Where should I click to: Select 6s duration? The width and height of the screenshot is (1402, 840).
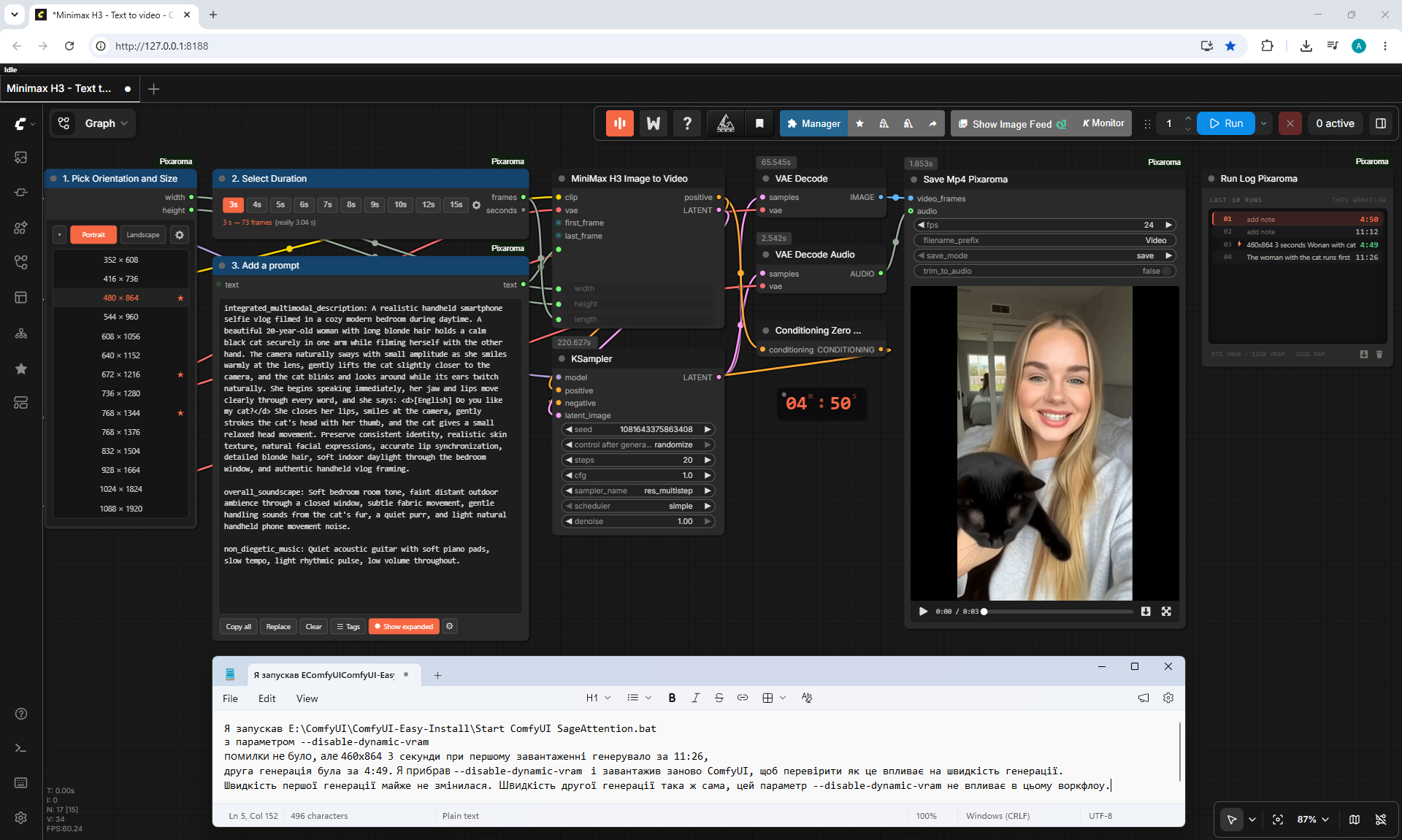pos(304,205)
